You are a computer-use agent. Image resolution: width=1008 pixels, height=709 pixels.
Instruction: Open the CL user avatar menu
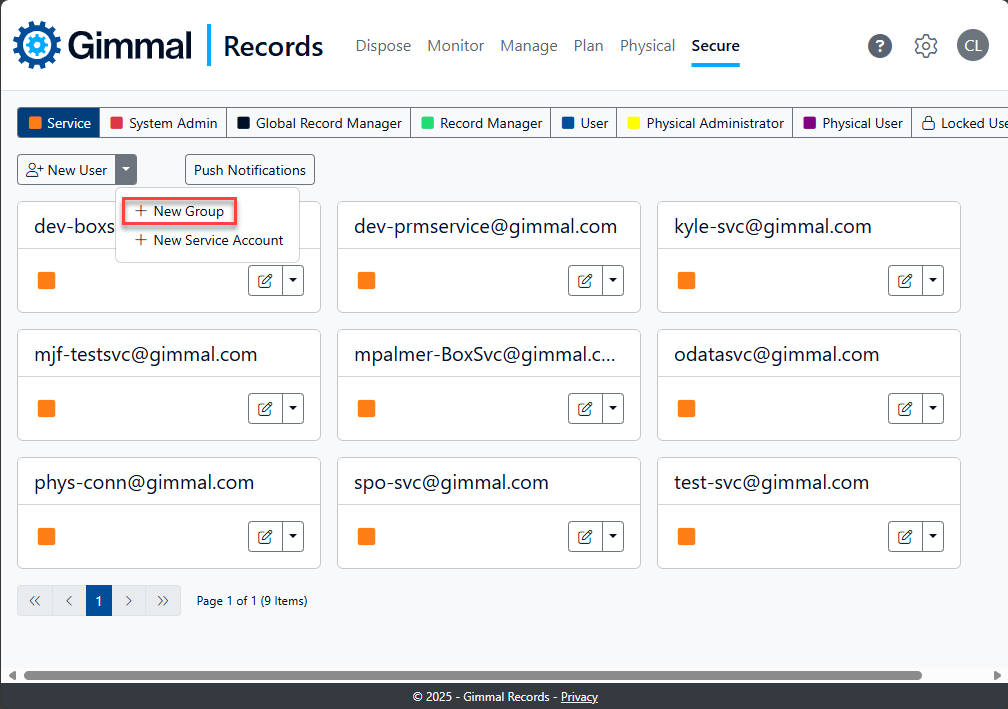[x=972, y=46]
